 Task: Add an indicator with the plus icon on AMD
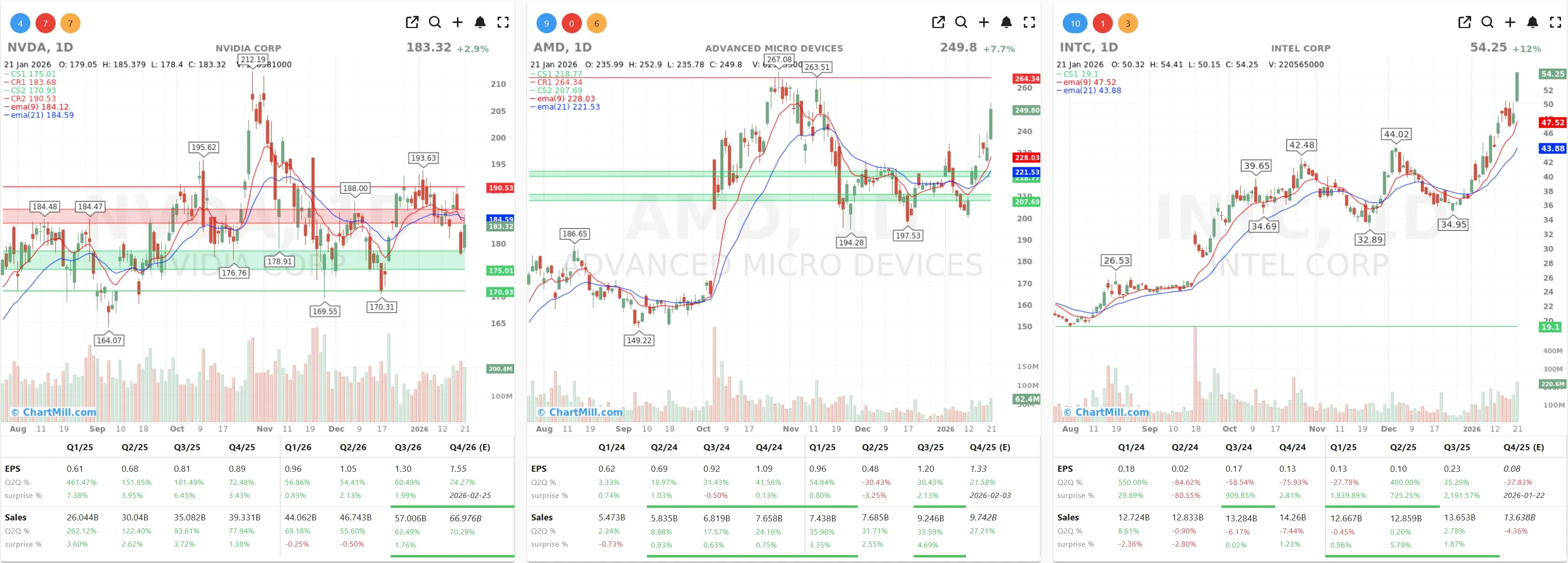[x=984, y=22]
